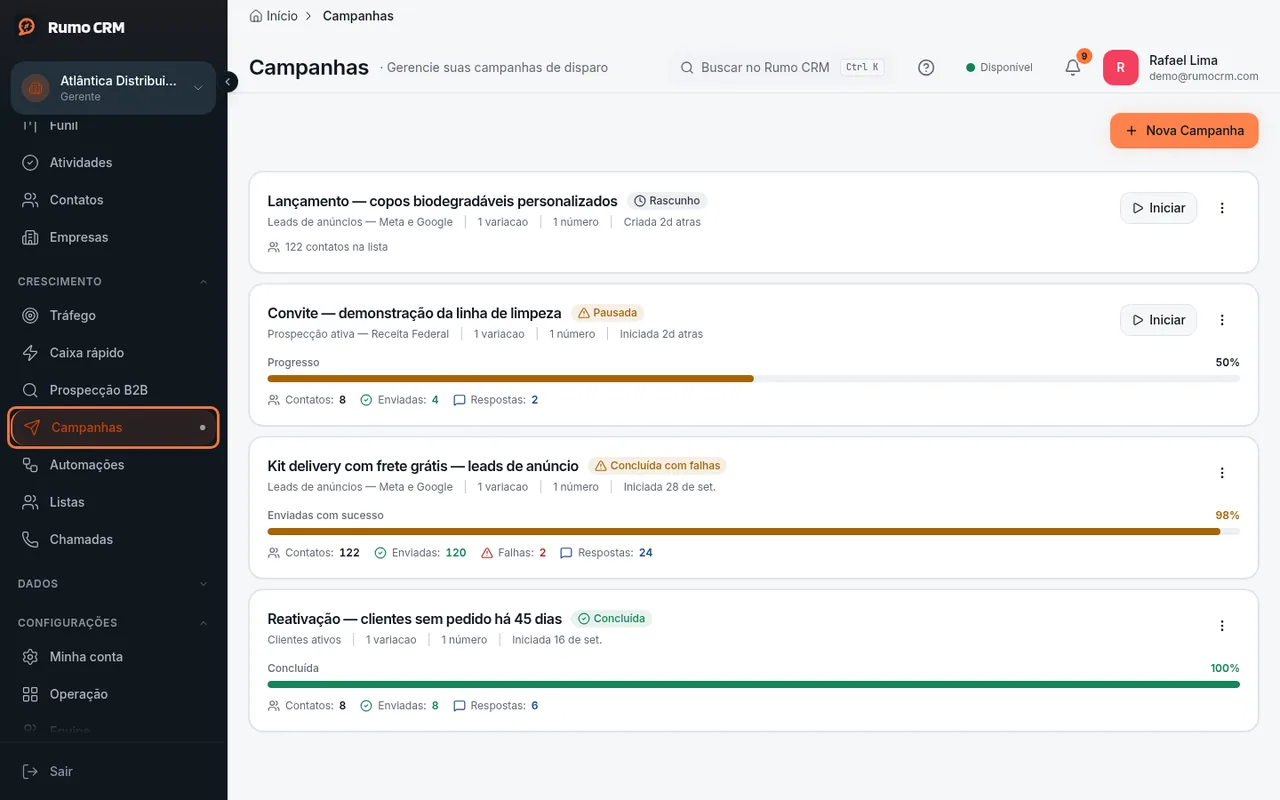This screenshot has height=800, width=1280.
Task: Select Campanhas in the sidebar
Action: click(113, 428)
